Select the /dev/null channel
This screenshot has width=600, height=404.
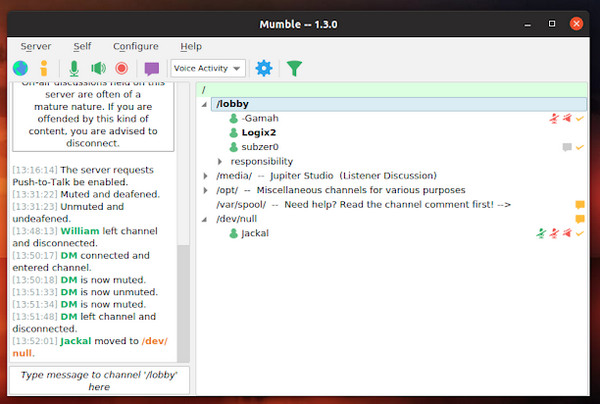click(x=236, y=219)
